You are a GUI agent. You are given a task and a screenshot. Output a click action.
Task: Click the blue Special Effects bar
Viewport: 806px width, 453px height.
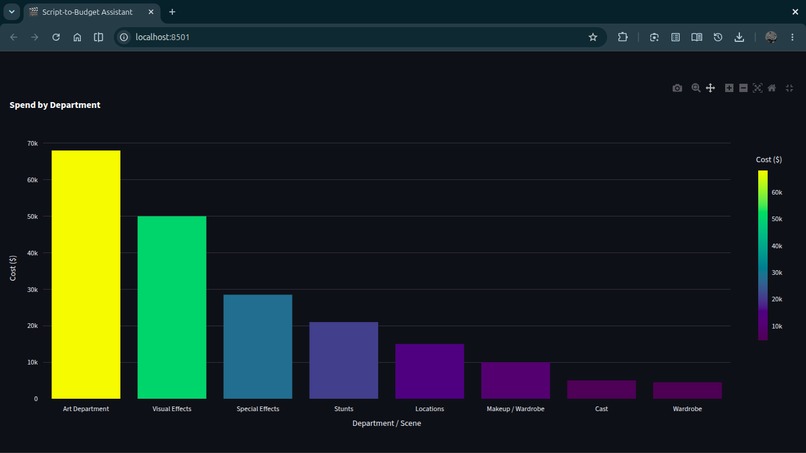click(258, 347)
